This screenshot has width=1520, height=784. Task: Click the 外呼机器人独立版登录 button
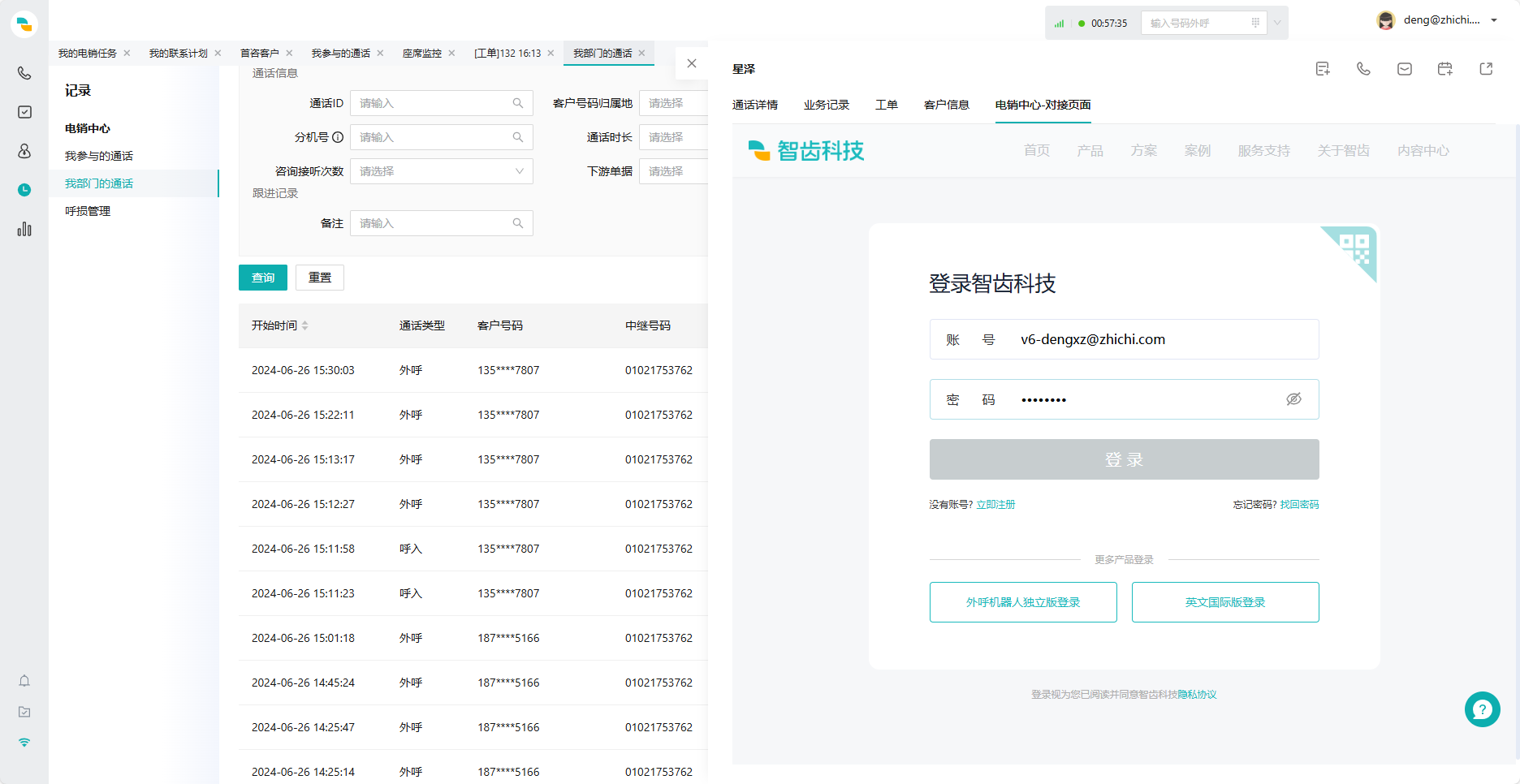pyautogui.click(x=1023, y=602)
